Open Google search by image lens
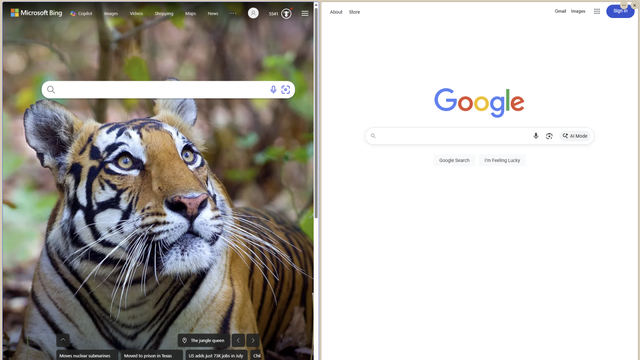 pyautogui.click(x=549, y=136)
